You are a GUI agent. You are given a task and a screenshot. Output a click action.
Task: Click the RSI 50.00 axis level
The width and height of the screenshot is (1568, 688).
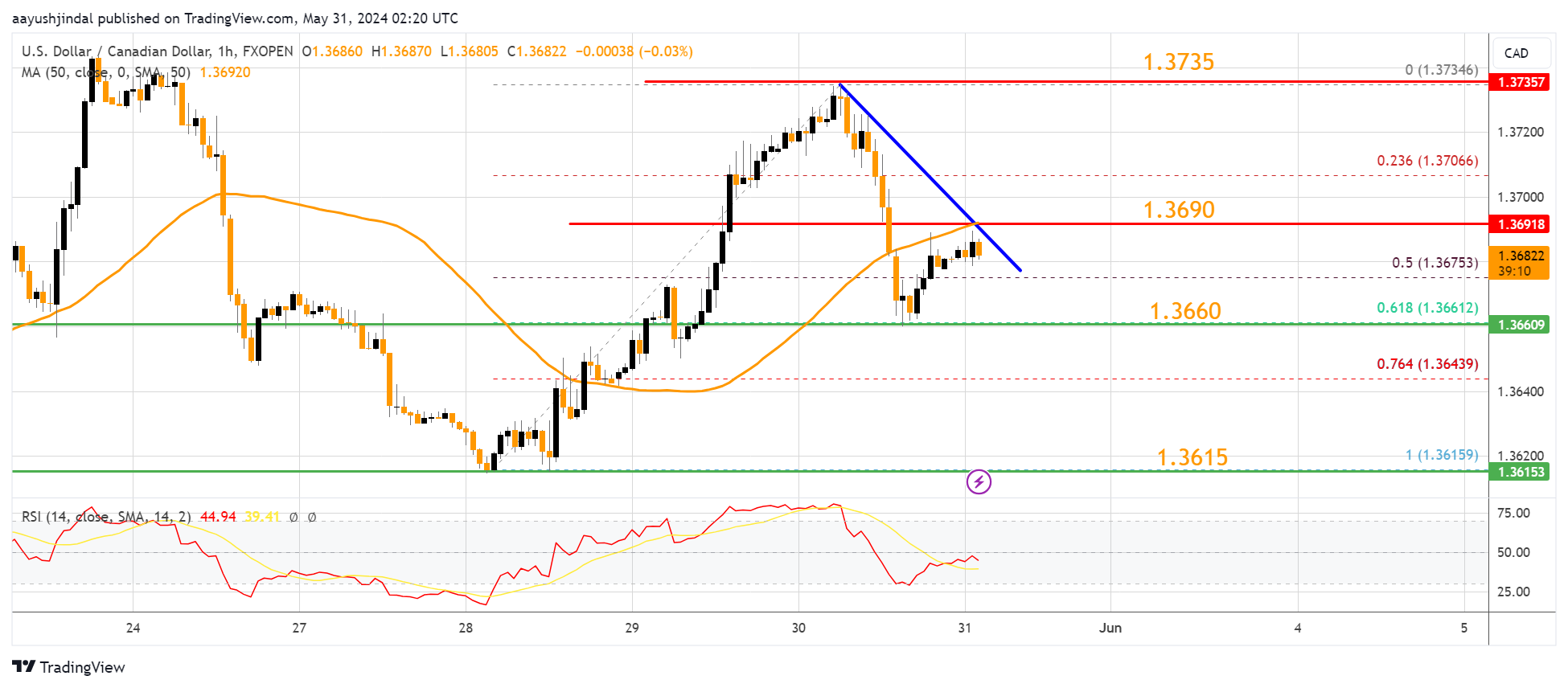(1513, 552)
